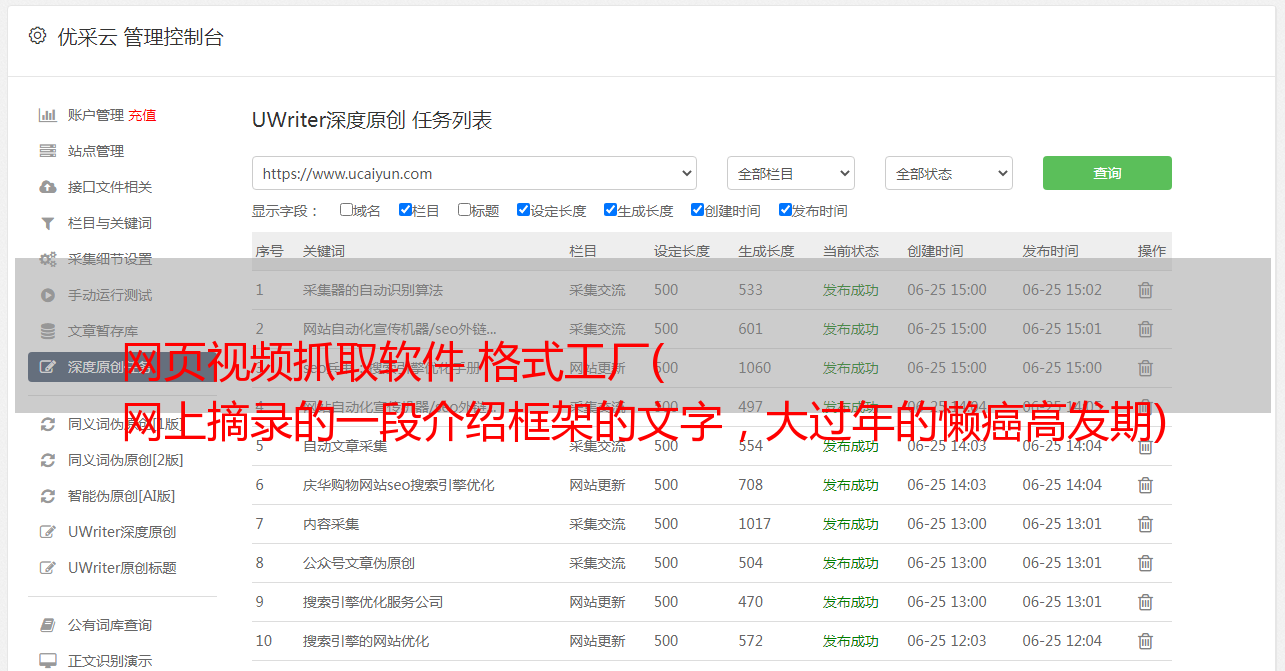Click the 关键词 column header
The width and height of the screenshot is (1285, 671).
[324, 251]
